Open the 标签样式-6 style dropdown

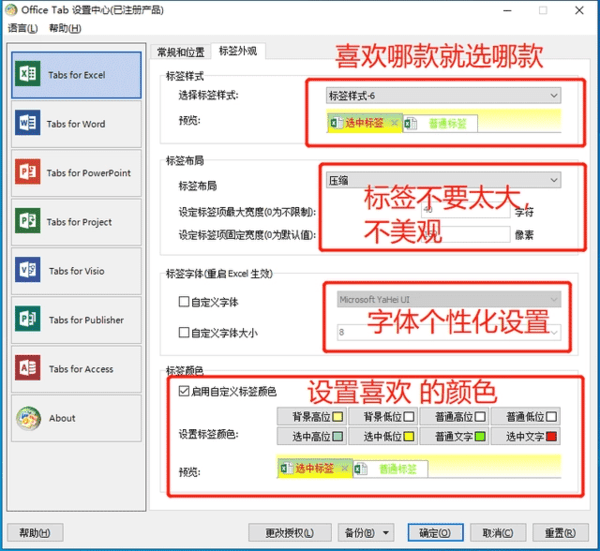pos(443,96)
